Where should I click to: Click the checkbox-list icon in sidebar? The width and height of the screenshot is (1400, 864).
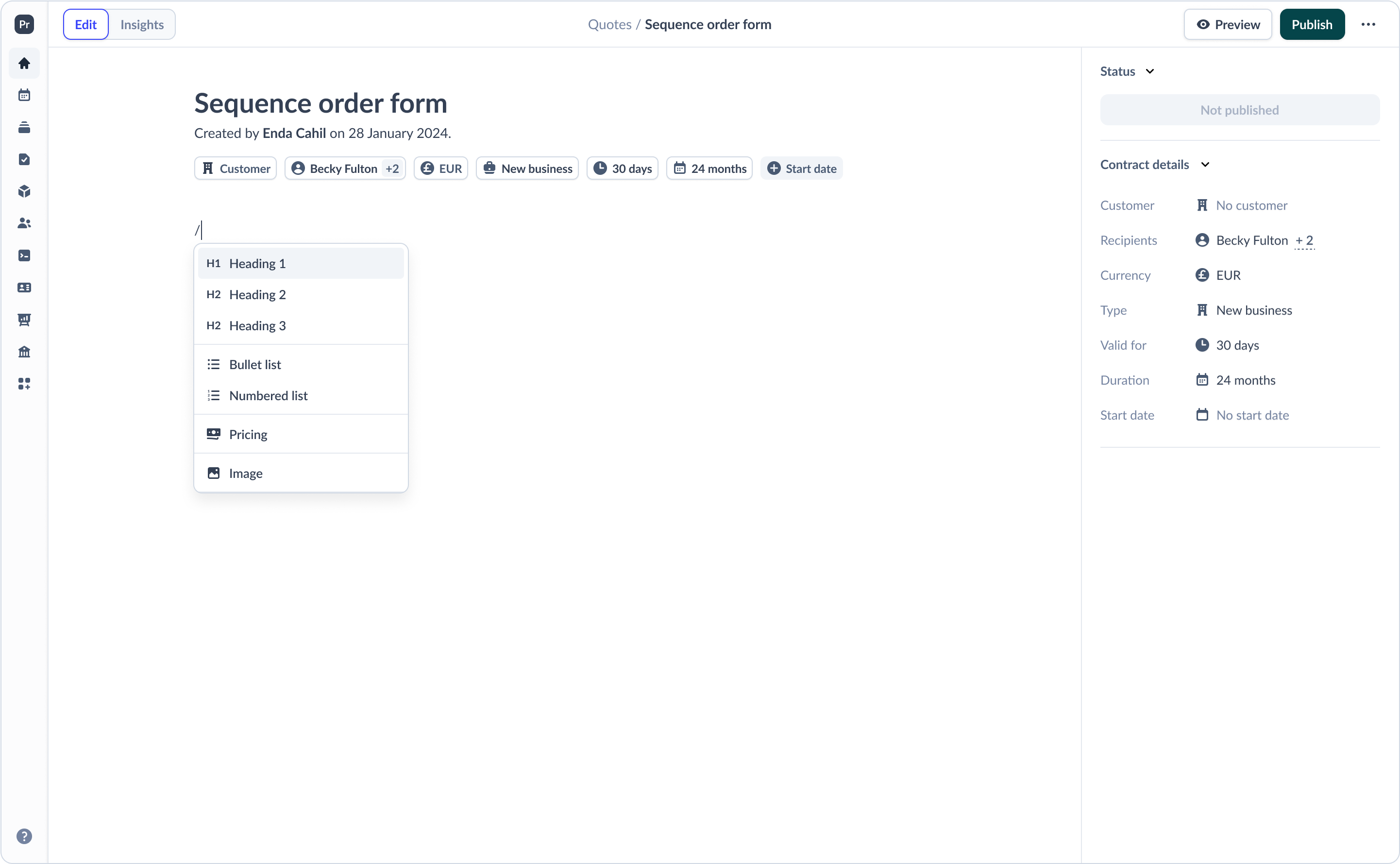click(24, 159)
